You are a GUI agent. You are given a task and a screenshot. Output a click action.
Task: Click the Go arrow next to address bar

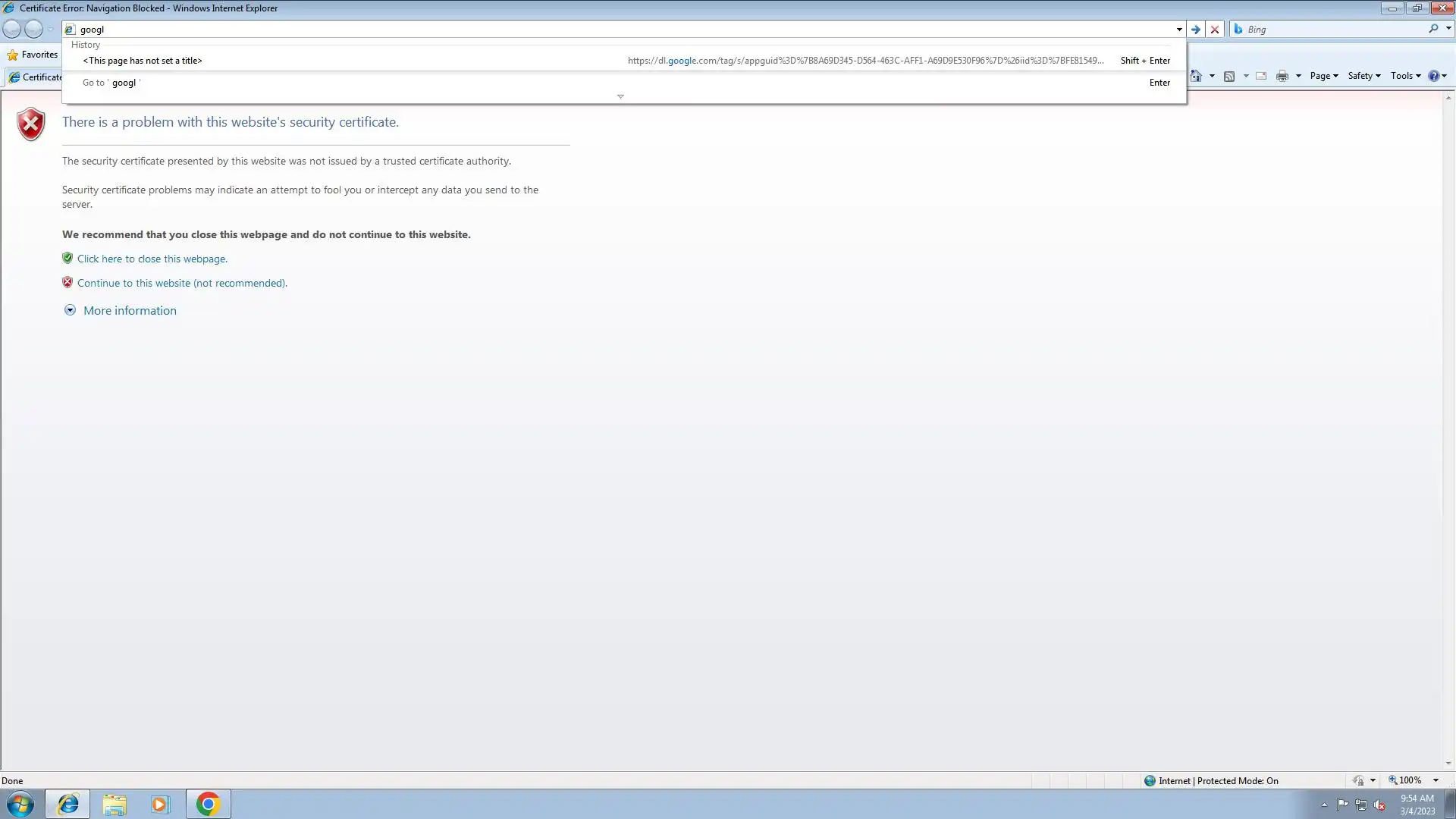pyautogui.click(x=1196, y=30)
